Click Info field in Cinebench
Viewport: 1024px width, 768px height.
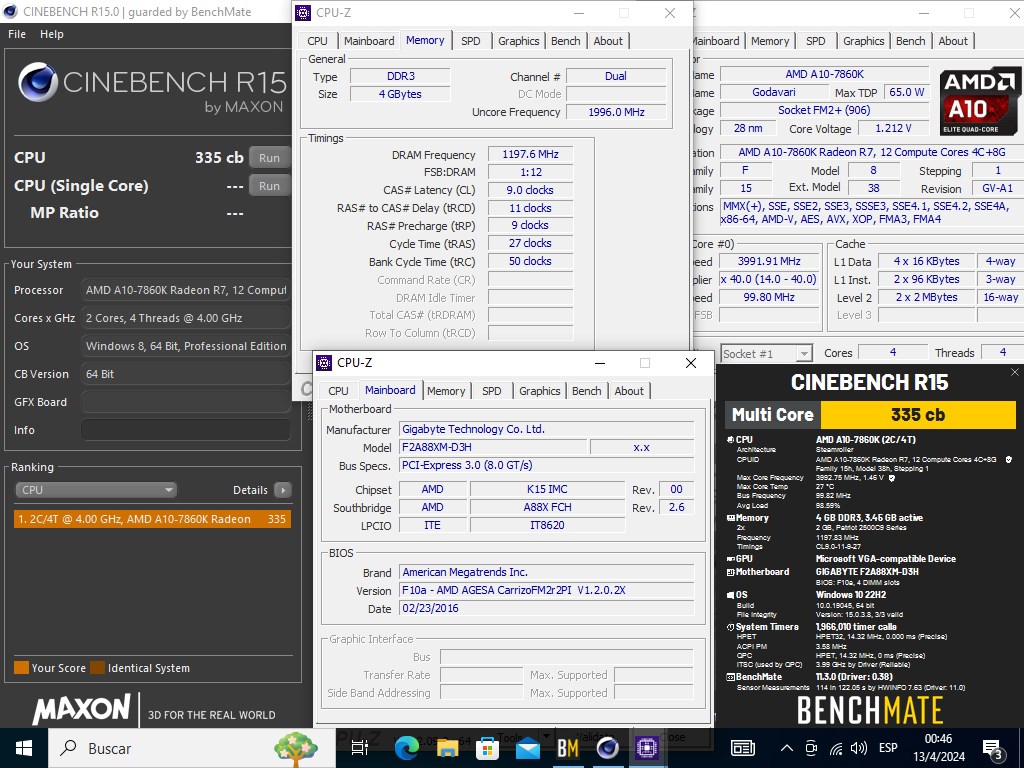point(185,430)
